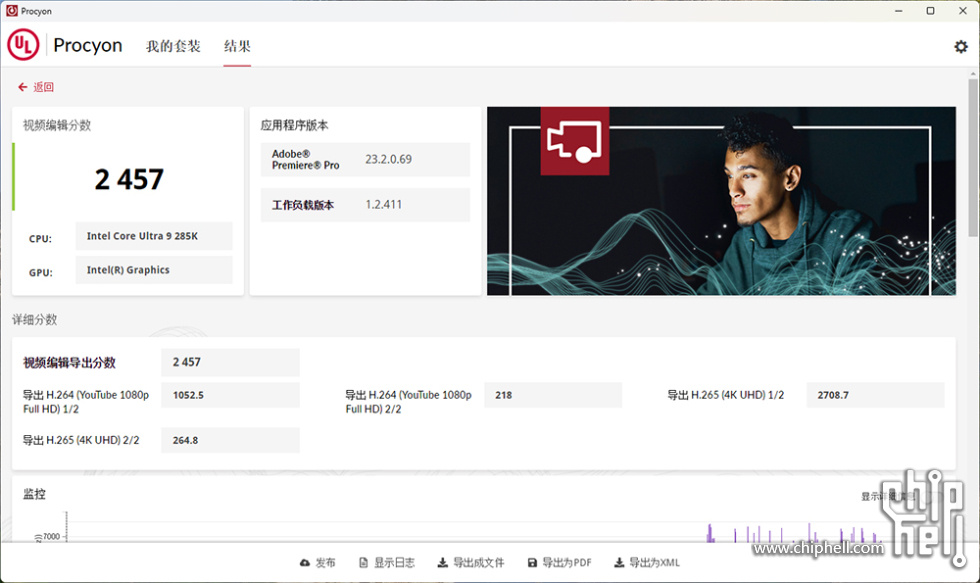The width and height of the screenshot is (980, 583).
Task: Click the vertical scrollbar thumb
Action: tap(973, 157)
